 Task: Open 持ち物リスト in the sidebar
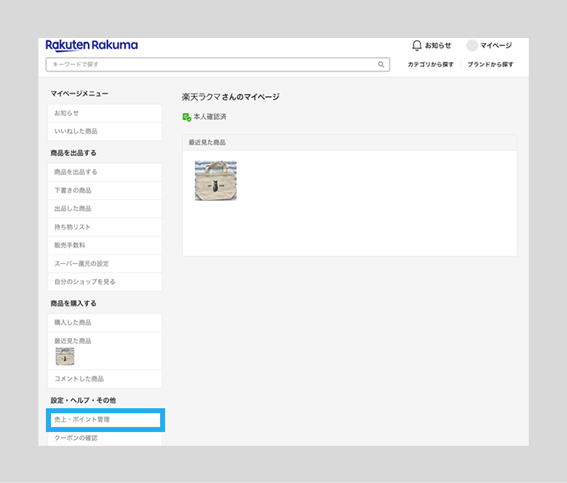pyautogui.click(x=105, y=227)
